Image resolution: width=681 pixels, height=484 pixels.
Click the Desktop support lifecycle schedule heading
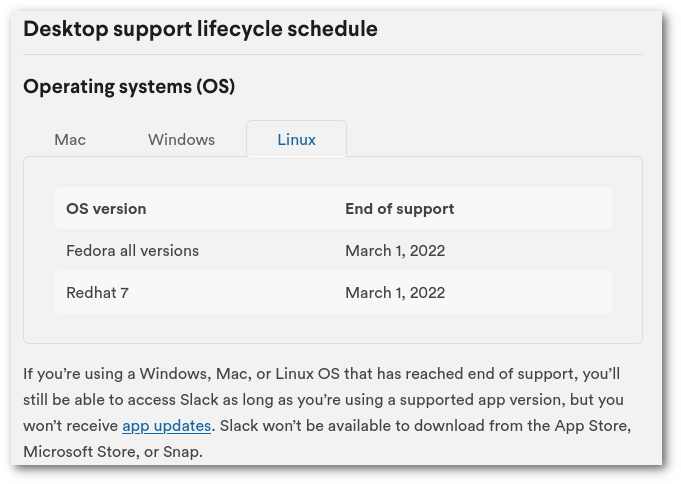(x=200, y=30)
